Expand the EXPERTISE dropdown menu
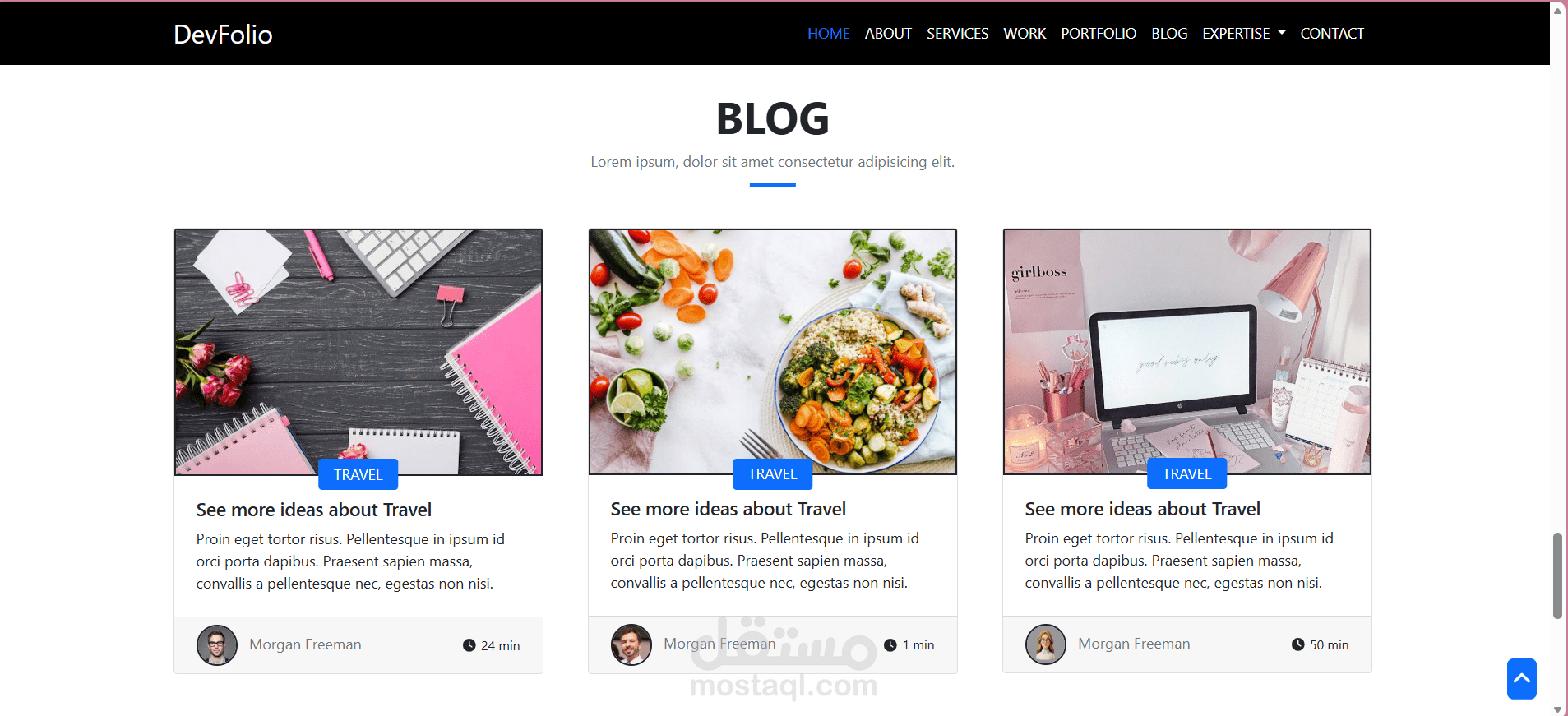Screen dimensions: 1568x716 1243,34
